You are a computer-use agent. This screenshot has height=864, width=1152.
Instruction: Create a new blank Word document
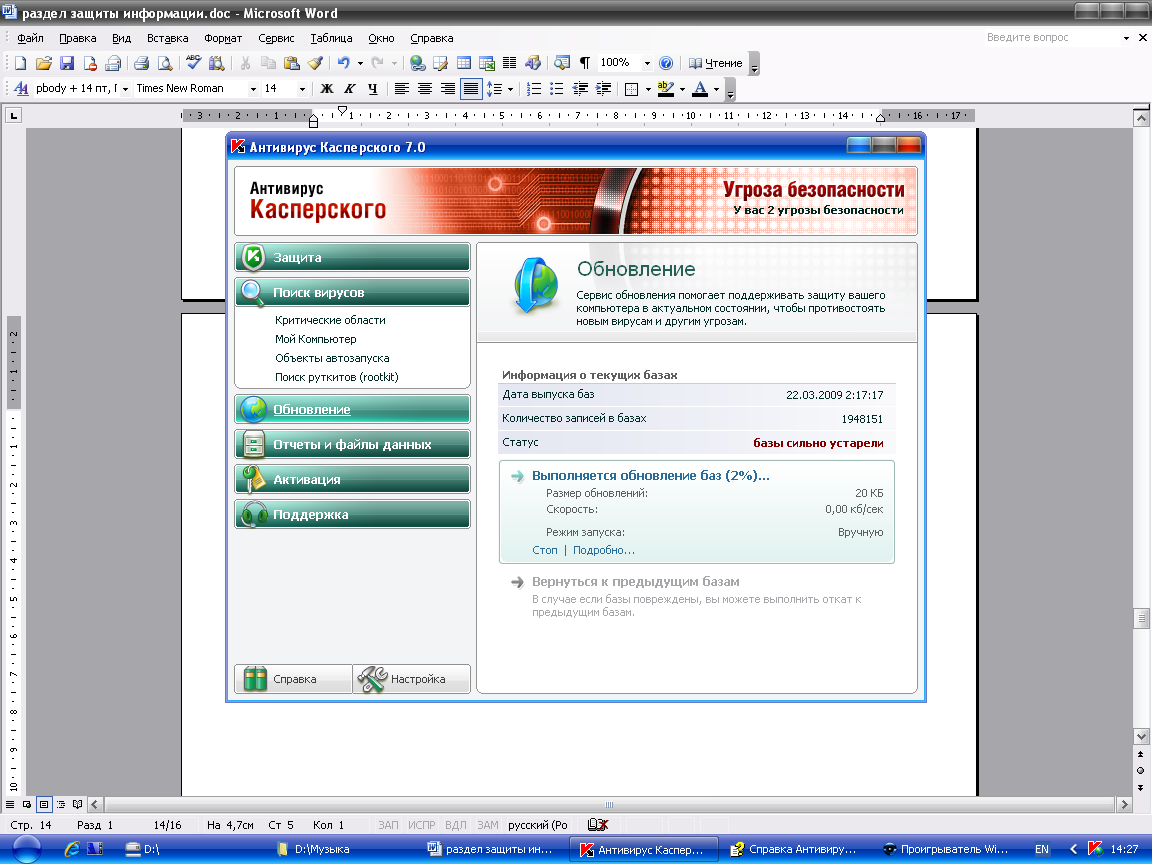pyautogui.click(x=21, y=63)
